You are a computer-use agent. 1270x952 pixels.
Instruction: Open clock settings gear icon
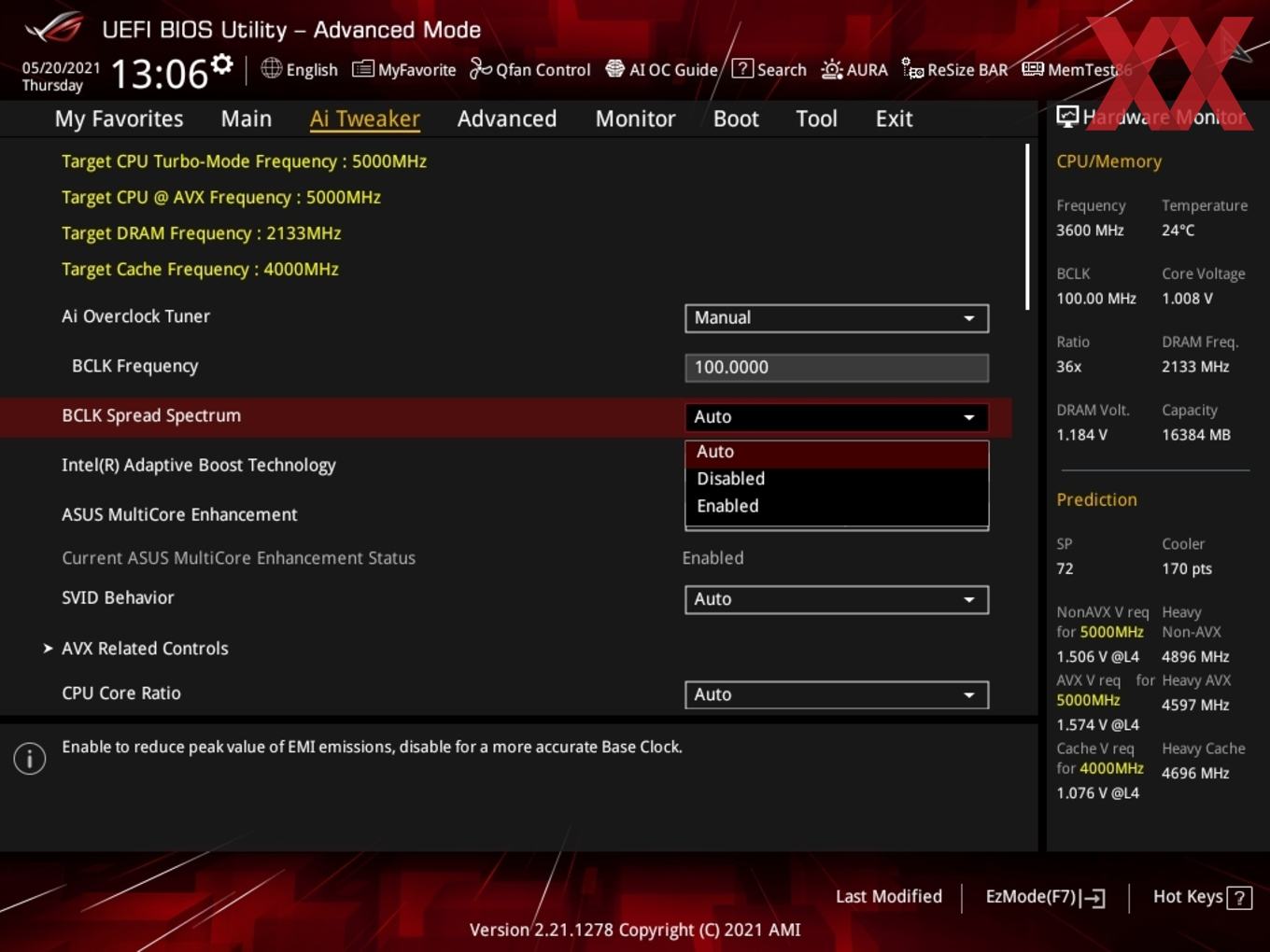click(x=222, y=63)
